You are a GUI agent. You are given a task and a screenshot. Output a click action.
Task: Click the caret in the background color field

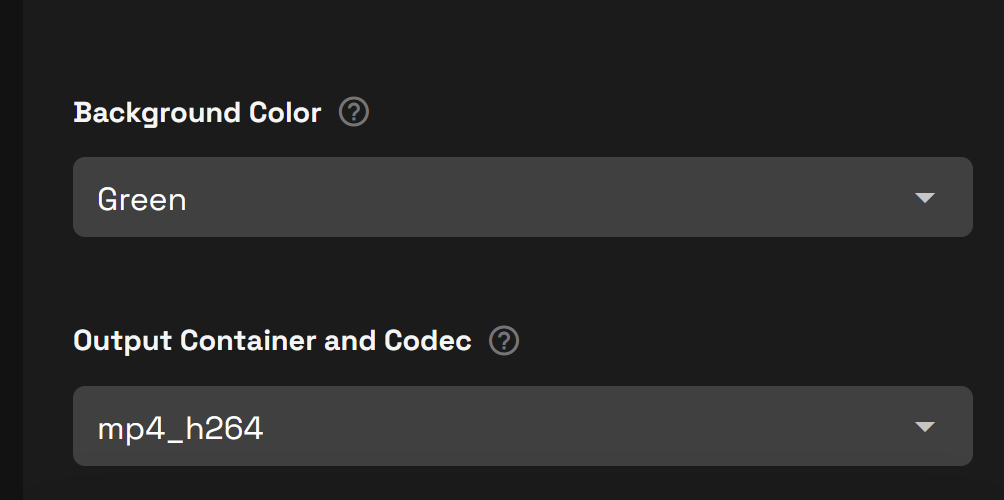(x=924, y=198)
